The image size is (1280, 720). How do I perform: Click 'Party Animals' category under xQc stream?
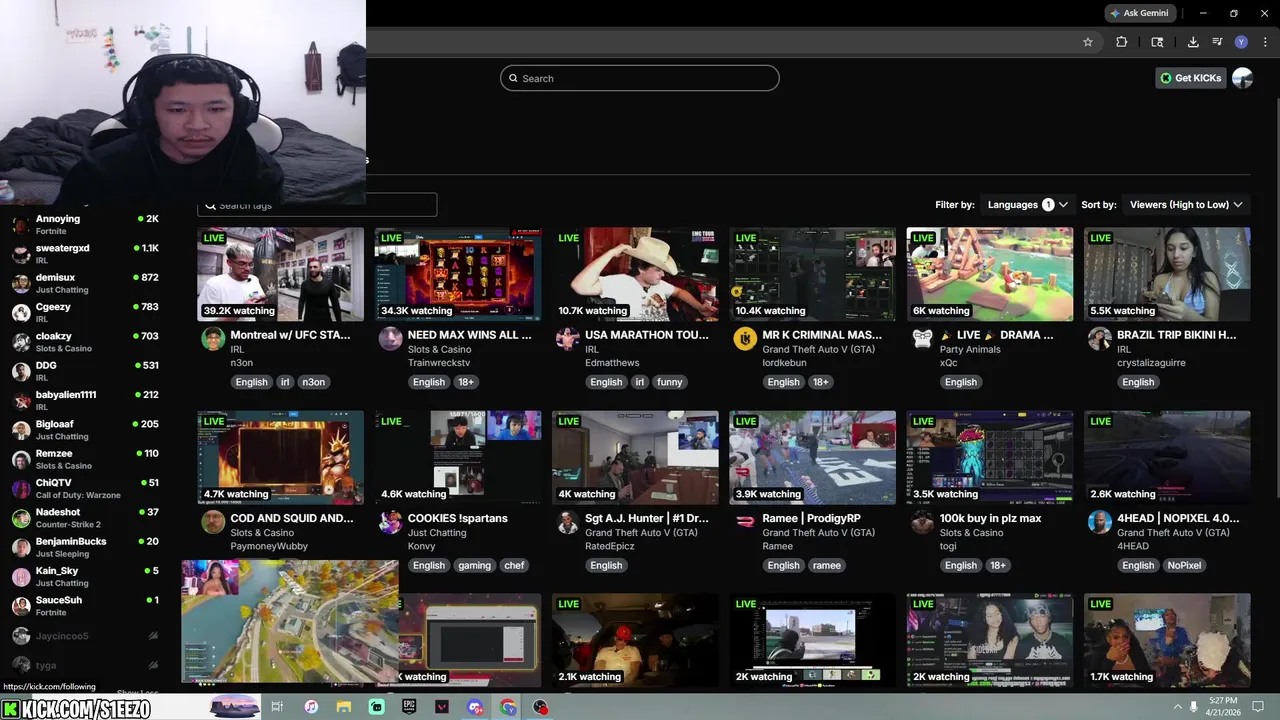(x=971, y=349)
